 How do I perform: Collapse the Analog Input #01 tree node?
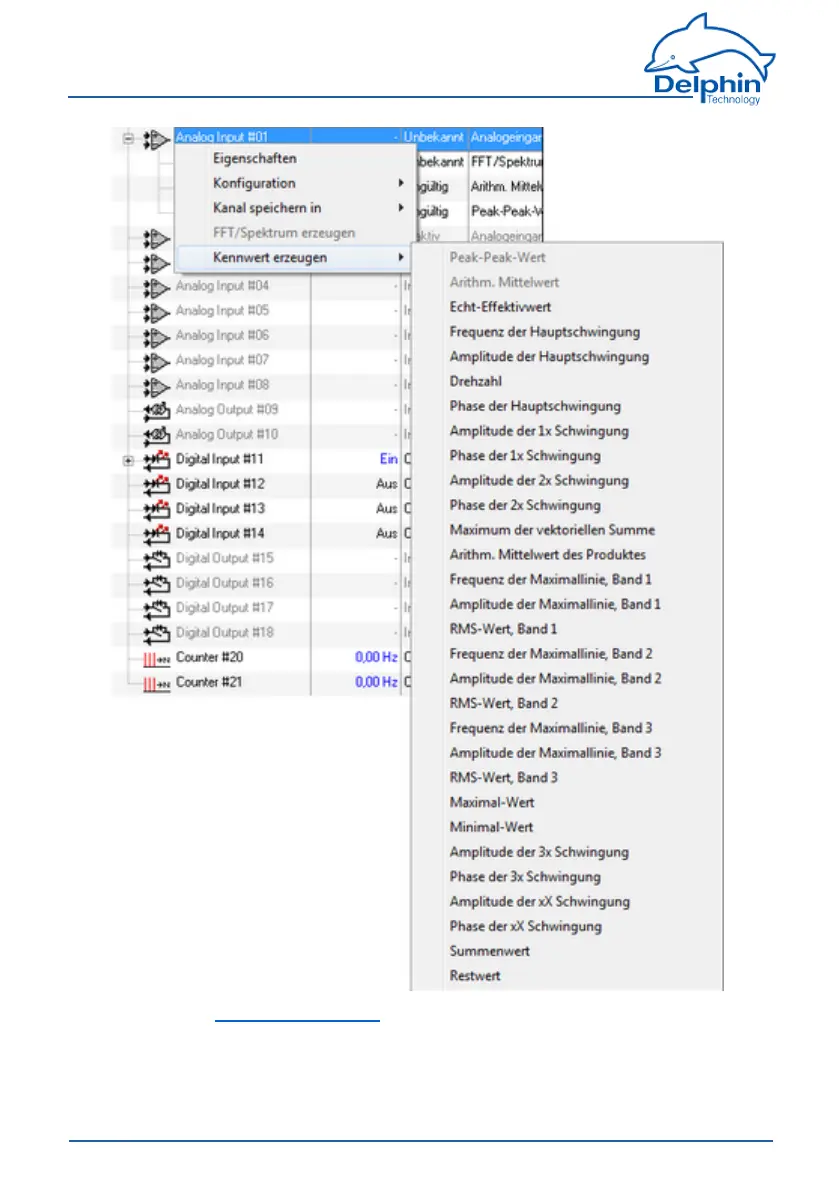click(128, 138)
